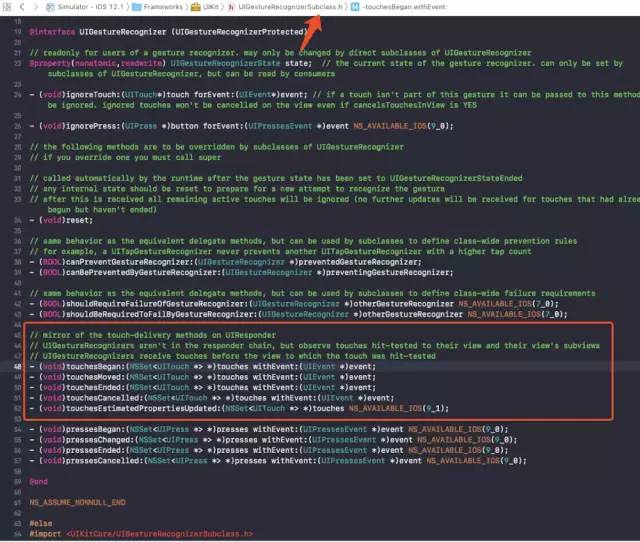Viewport: 640px width, 542px height.
Task: Open the related items grid menu
Action: [7, 7]
